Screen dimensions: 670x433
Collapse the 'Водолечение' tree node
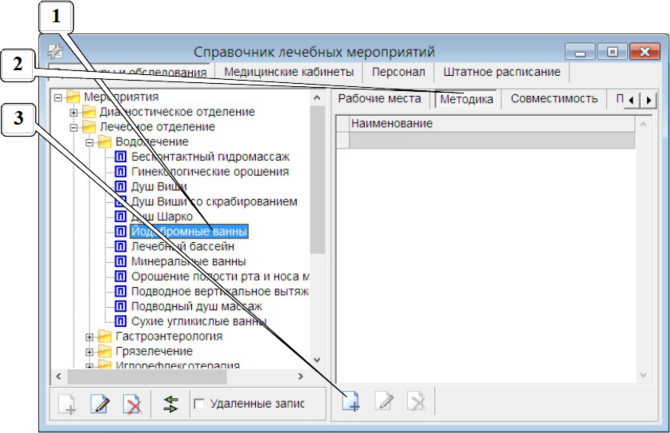89,142
